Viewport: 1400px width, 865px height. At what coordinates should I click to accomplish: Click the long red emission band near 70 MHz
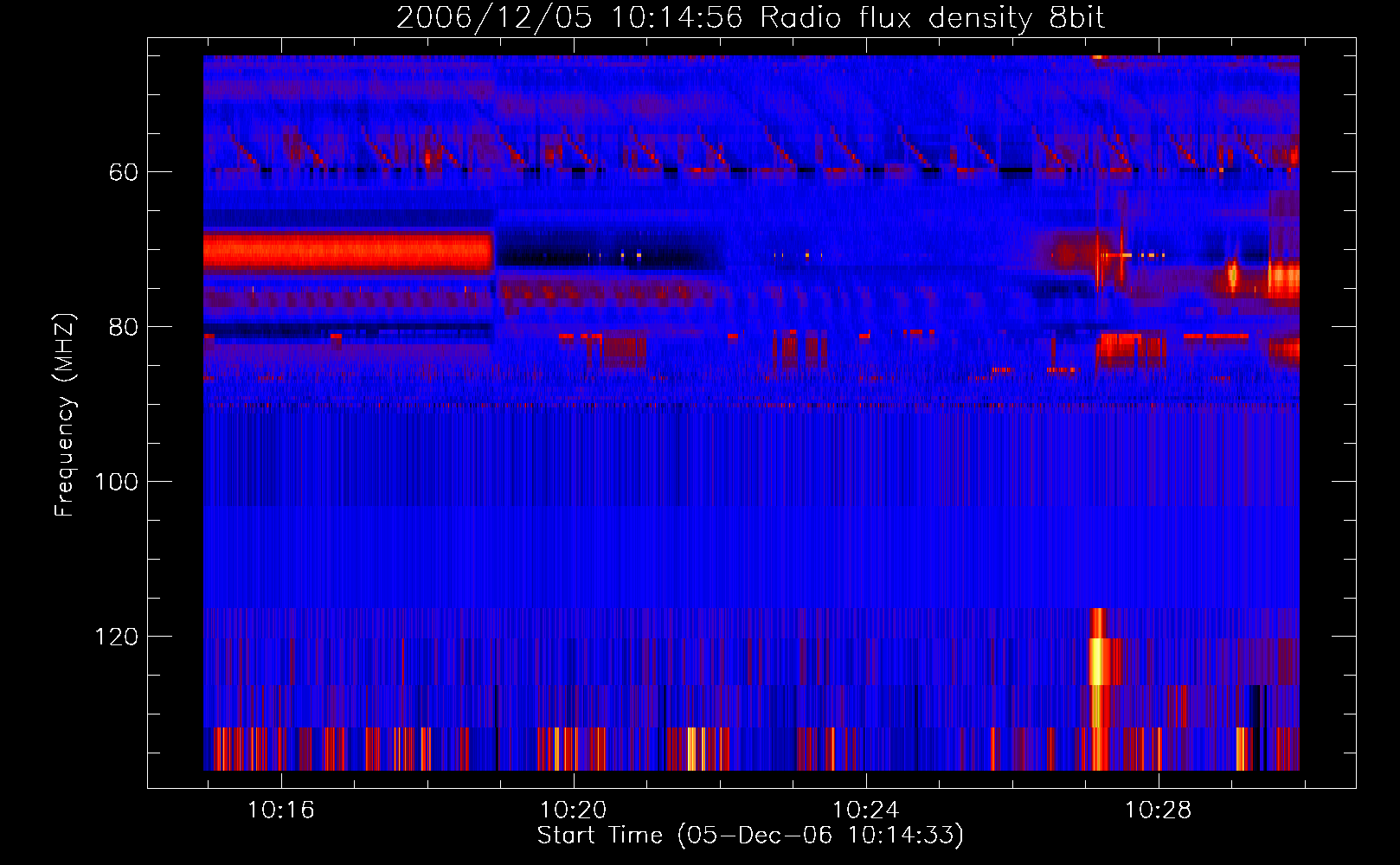[348, 253]
